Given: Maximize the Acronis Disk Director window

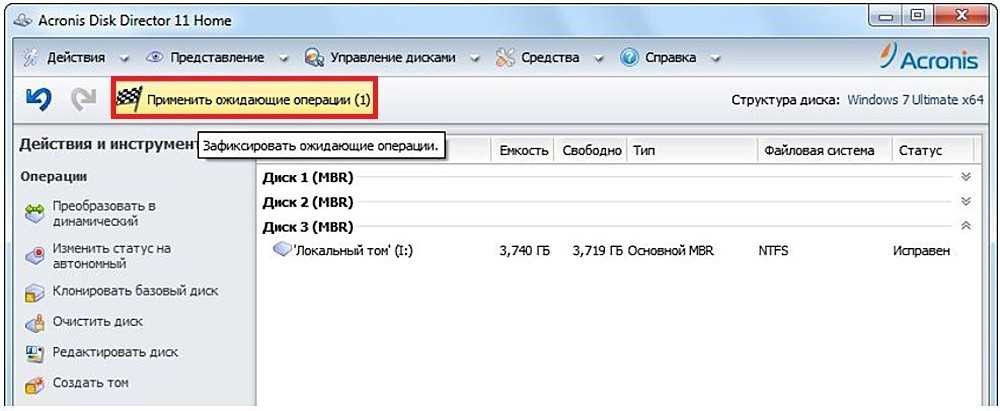Looking at the screenshot, I should point(918,15).
